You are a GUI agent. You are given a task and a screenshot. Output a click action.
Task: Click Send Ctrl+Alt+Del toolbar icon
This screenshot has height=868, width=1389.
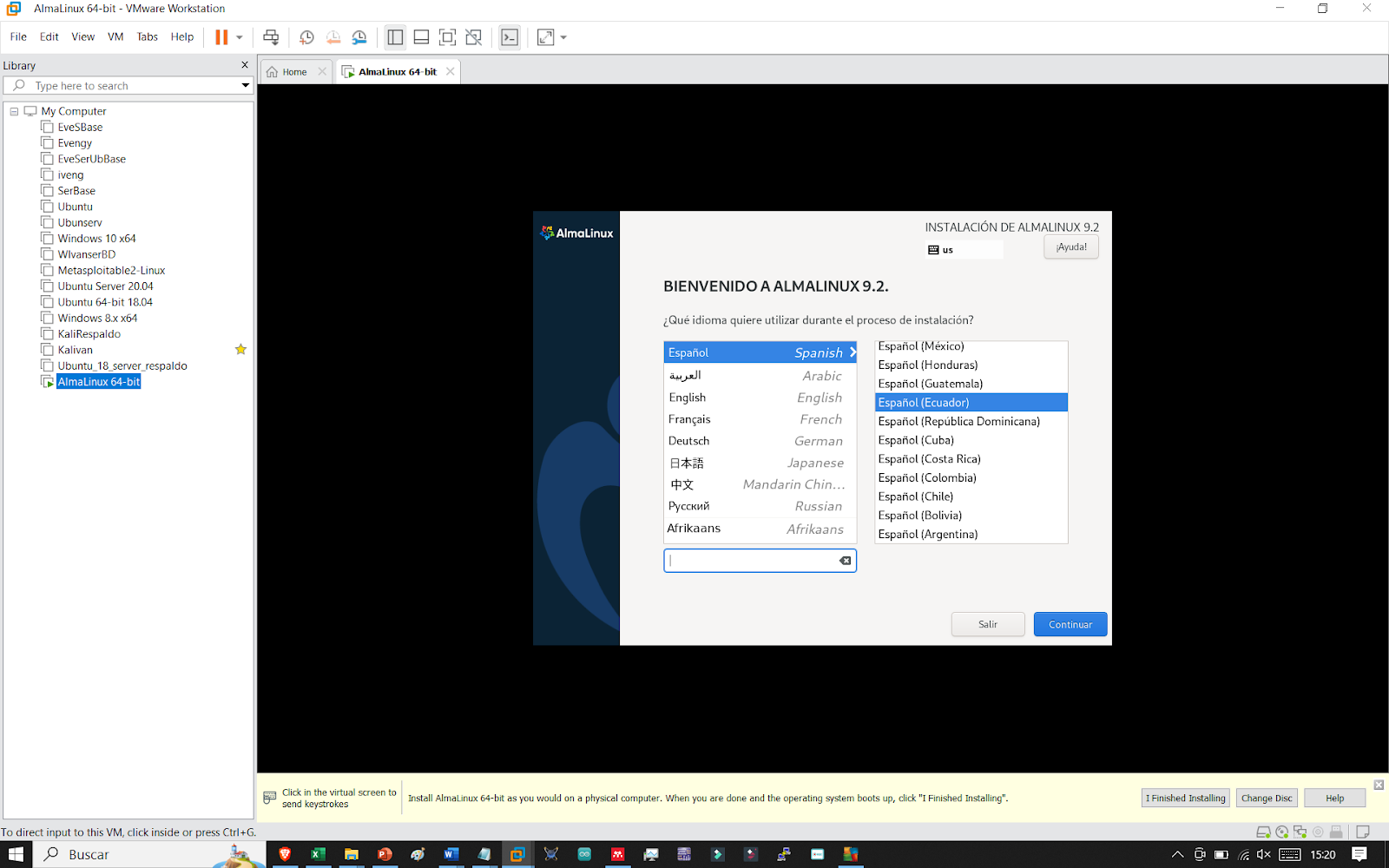271,37
